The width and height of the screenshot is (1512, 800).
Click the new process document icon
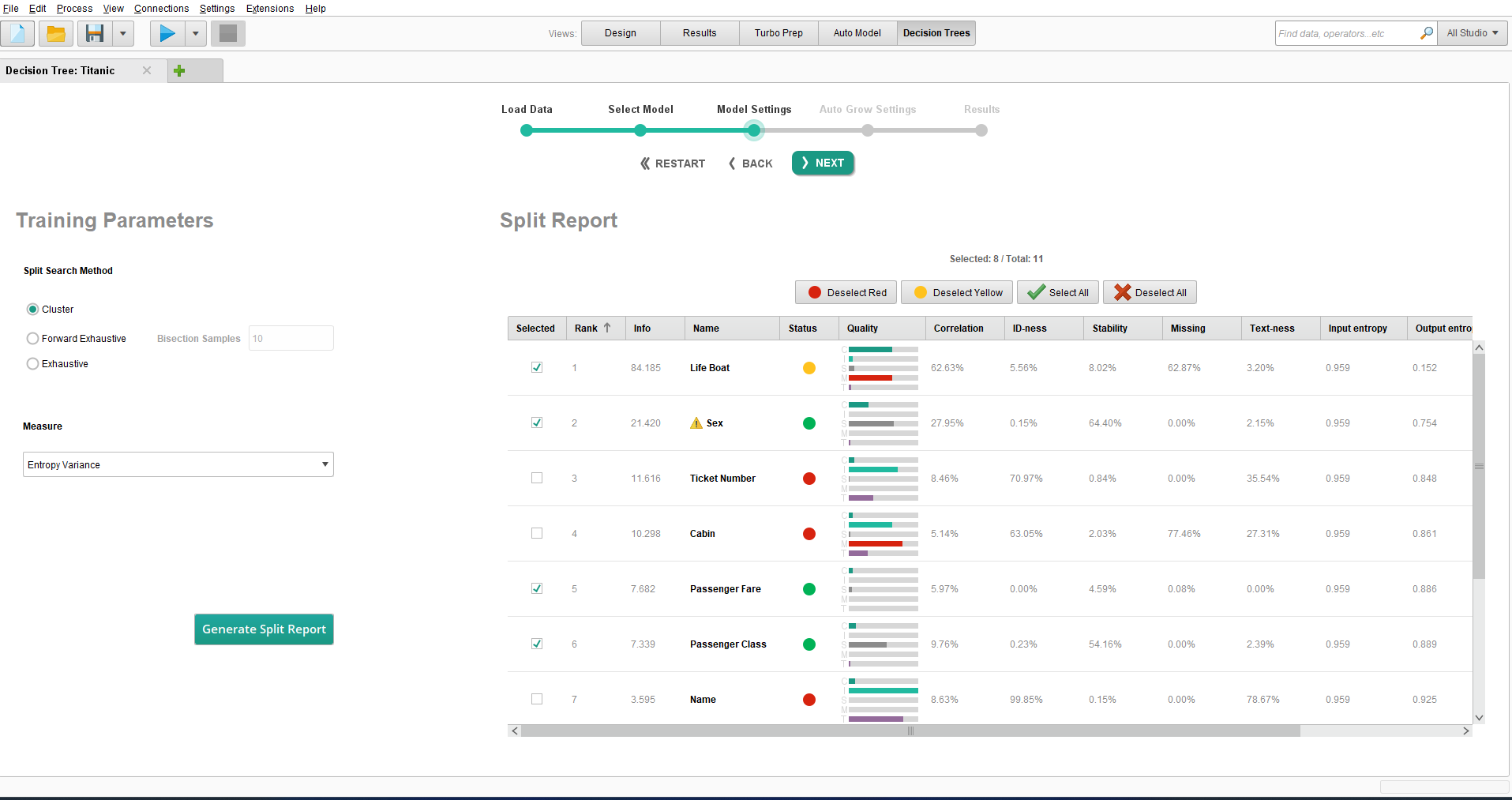coord(17,33)
